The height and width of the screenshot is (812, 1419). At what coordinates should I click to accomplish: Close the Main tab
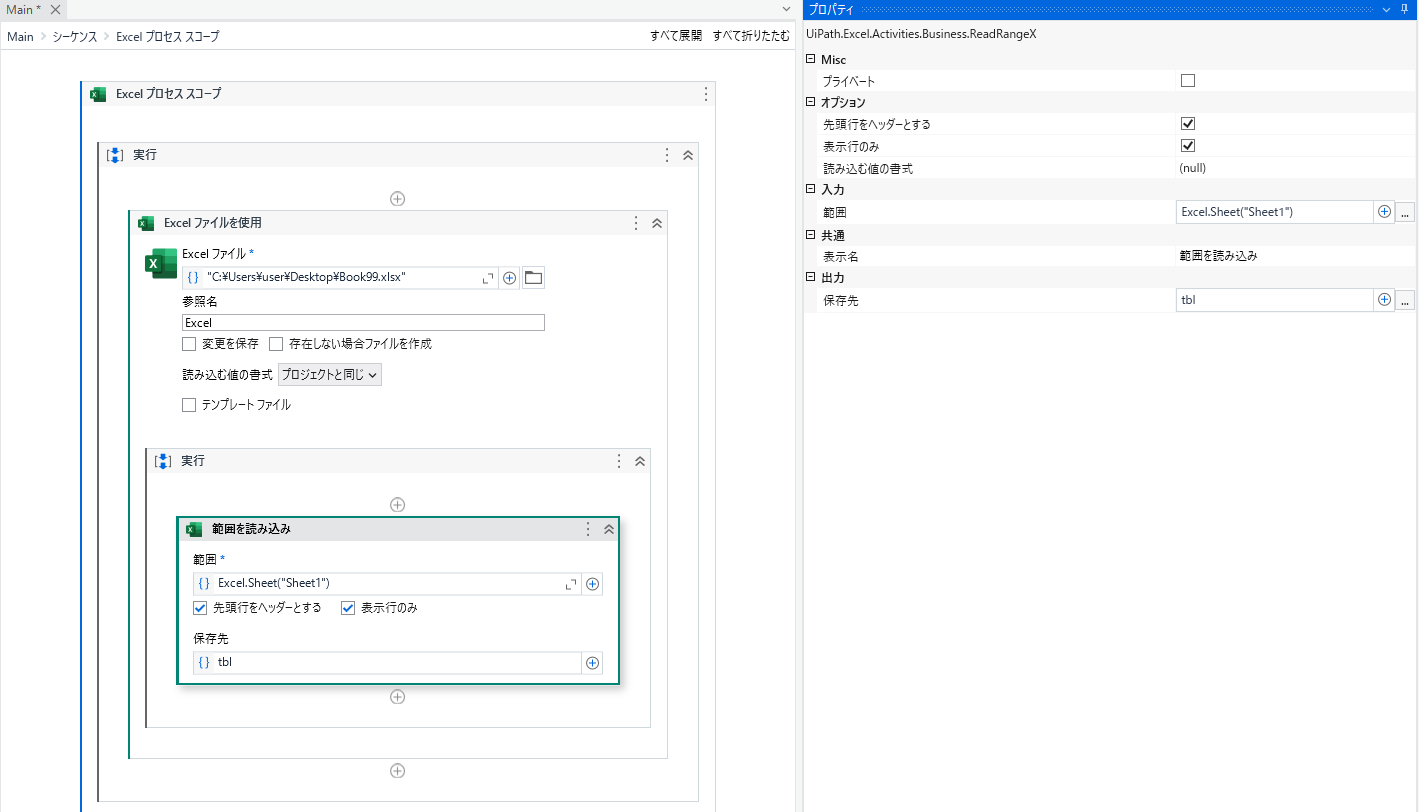55,9
